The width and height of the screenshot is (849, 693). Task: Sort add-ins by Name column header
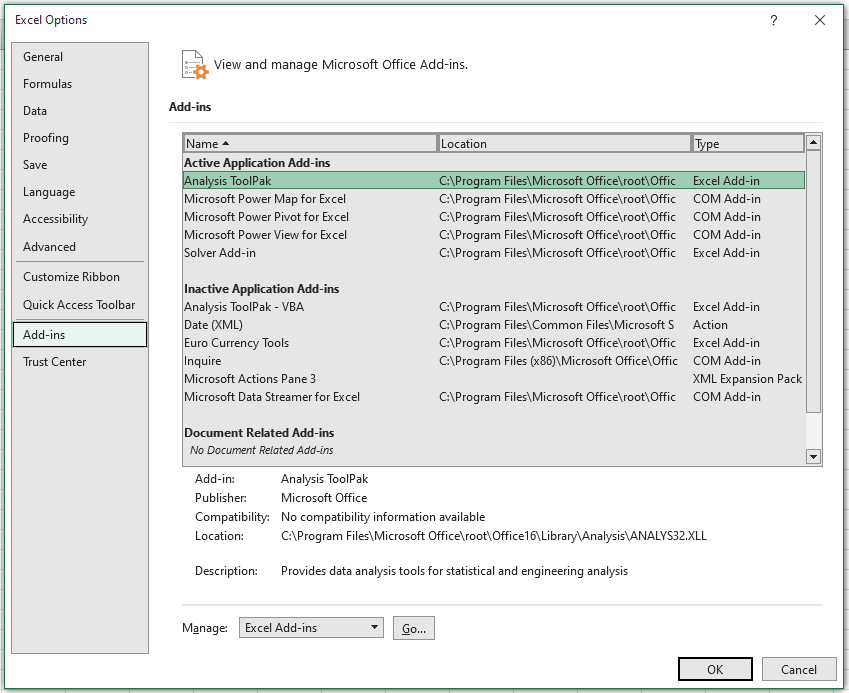click(310, 143)
